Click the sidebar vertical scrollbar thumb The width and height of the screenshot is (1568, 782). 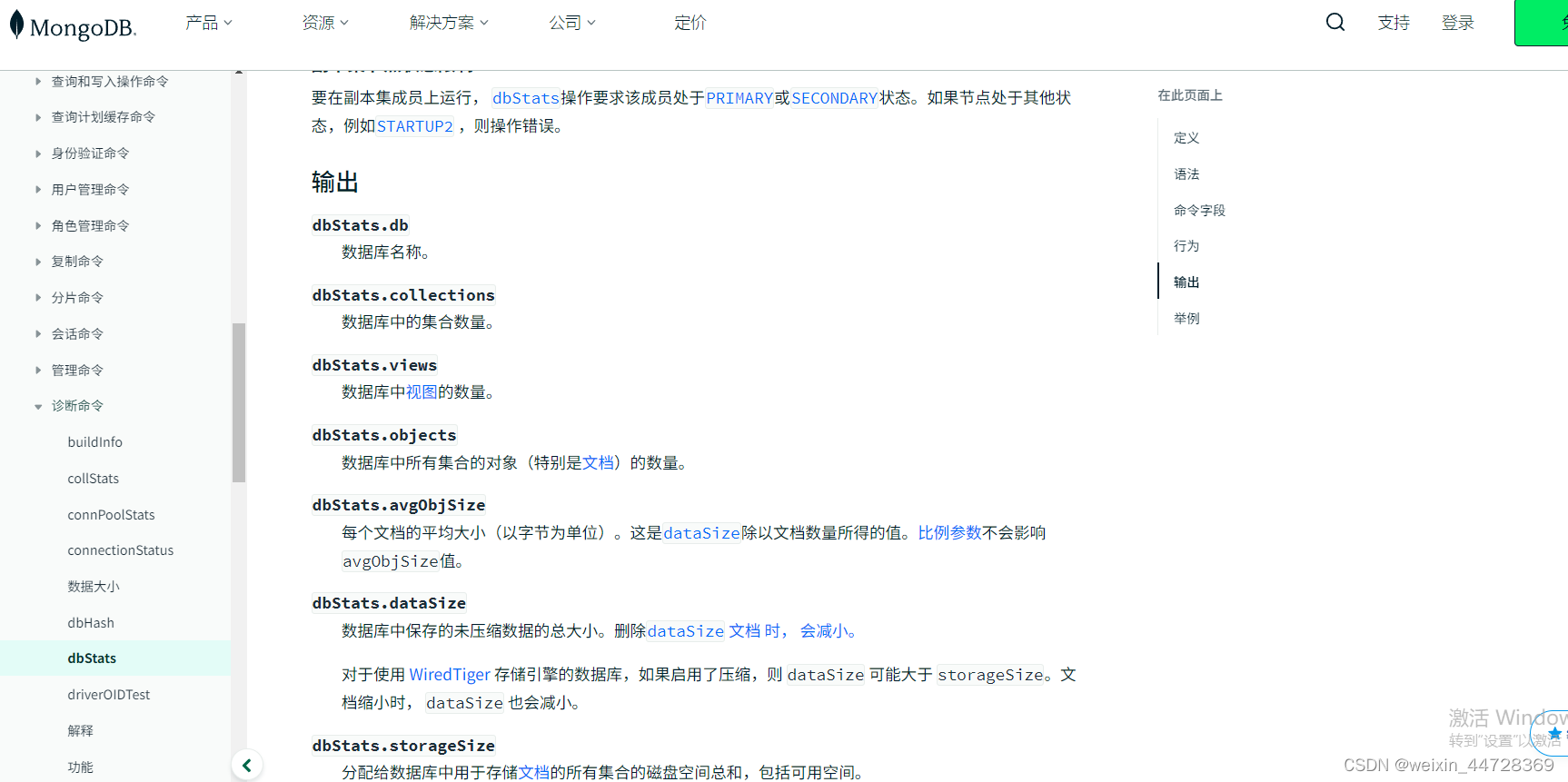[239, 402]
